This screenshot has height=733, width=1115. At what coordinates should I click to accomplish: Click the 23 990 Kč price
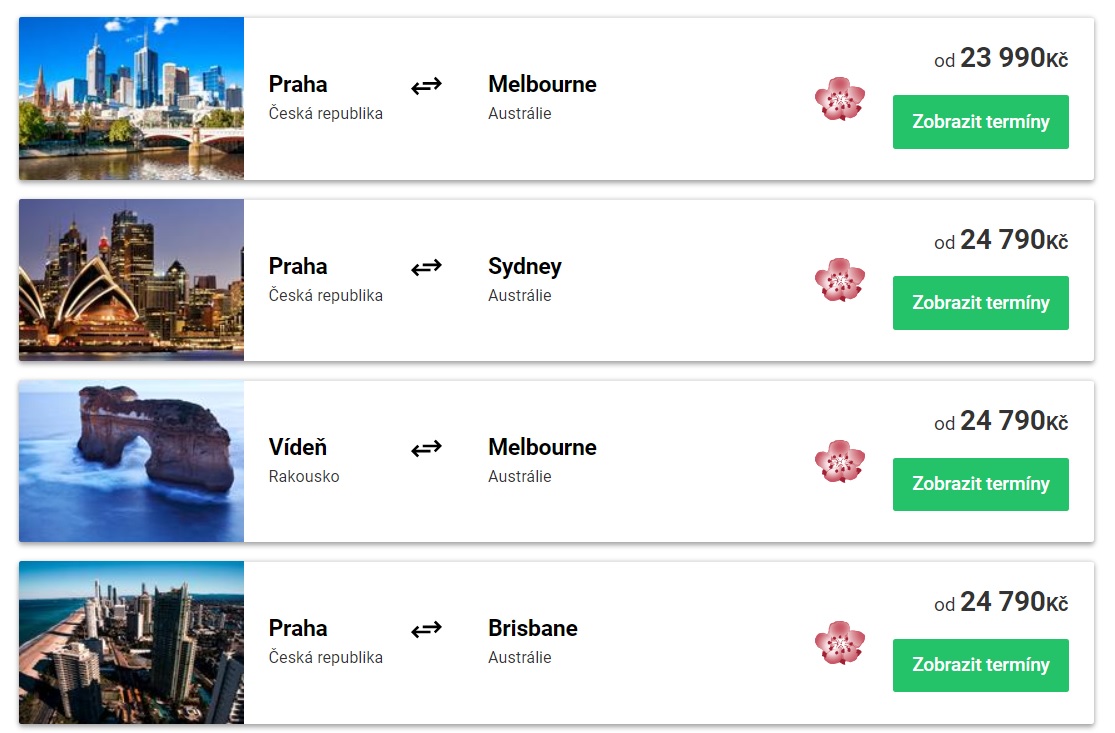(x=1001, y=59)
